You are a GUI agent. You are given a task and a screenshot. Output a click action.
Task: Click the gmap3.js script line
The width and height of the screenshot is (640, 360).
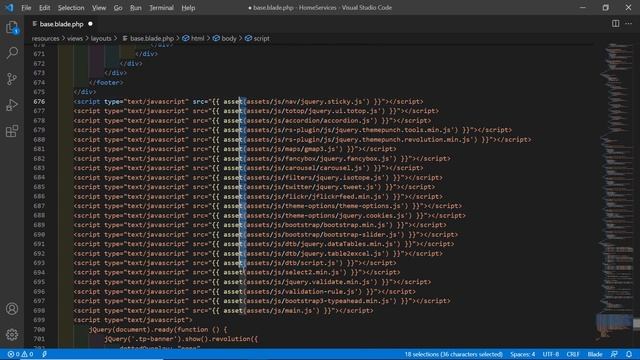[x=235, y=149]
